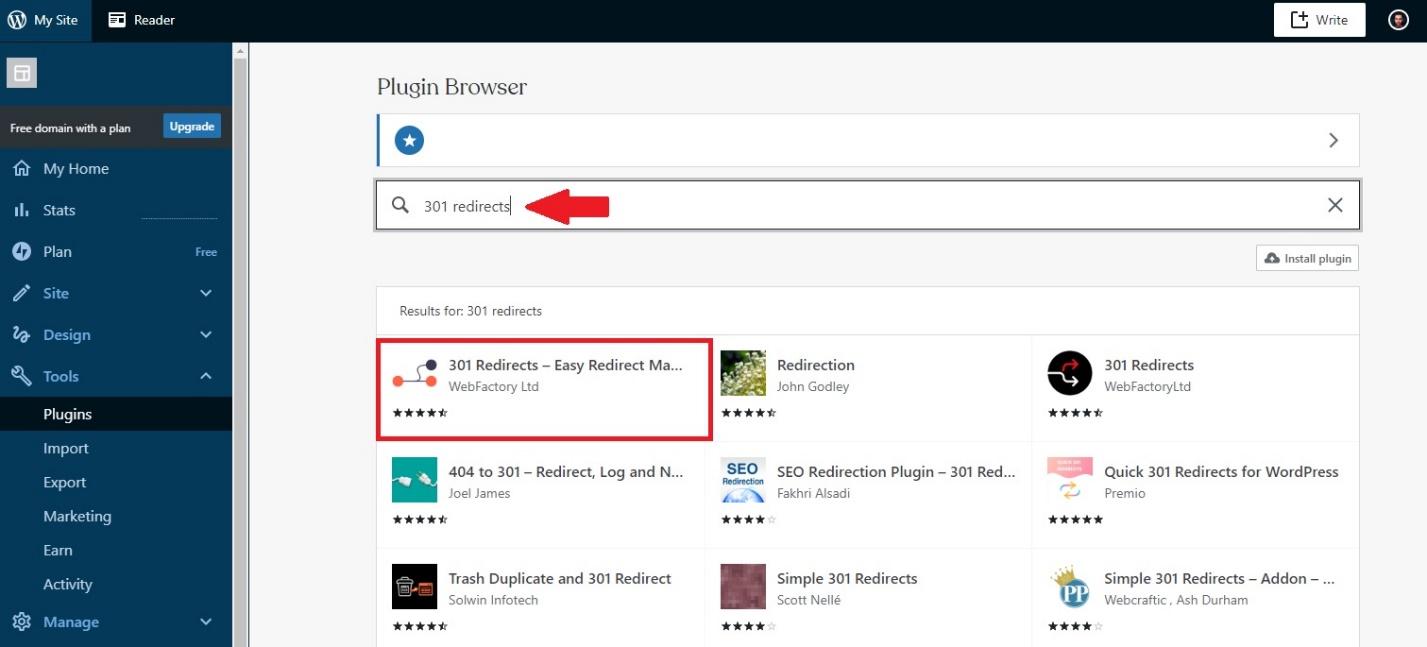Viewport: 1427px width, 647px height.
Task: Open 404 to 301 plugin
Action: pyautogui.click(x=541, y=495)
